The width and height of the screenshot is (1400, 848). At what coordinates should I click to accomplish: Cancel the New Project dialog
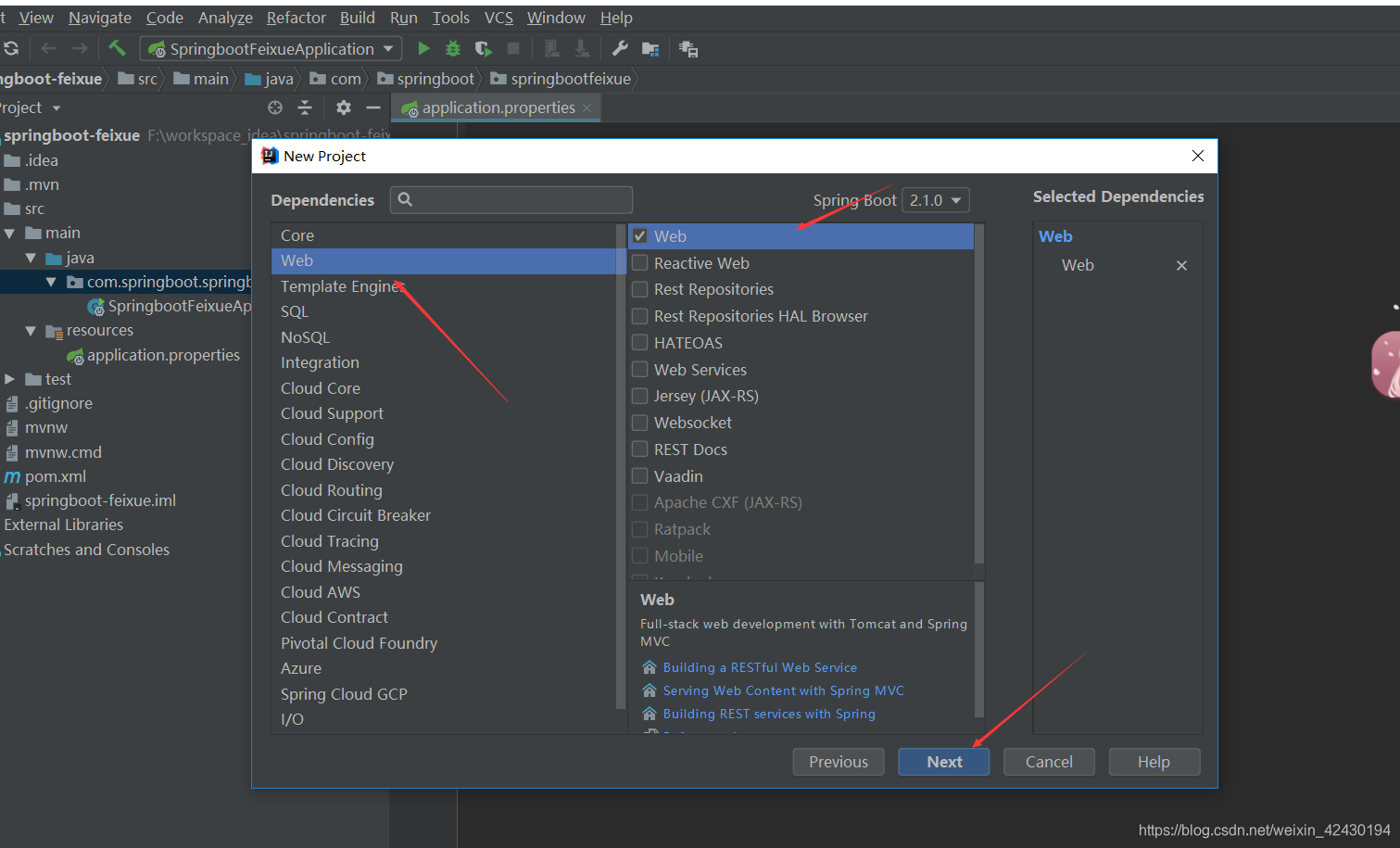coord(1049,762)
